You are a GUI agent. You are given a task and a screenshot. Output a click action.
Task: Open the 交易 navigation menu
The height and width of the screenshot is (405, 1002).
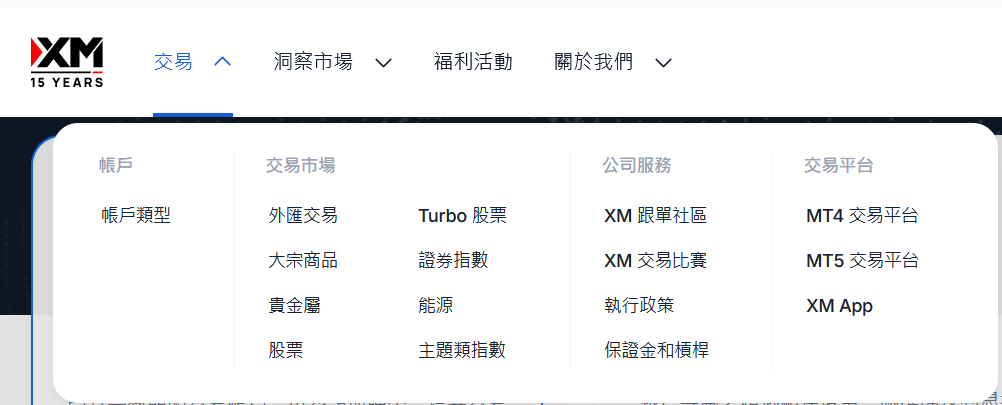(x=173, y=62)
